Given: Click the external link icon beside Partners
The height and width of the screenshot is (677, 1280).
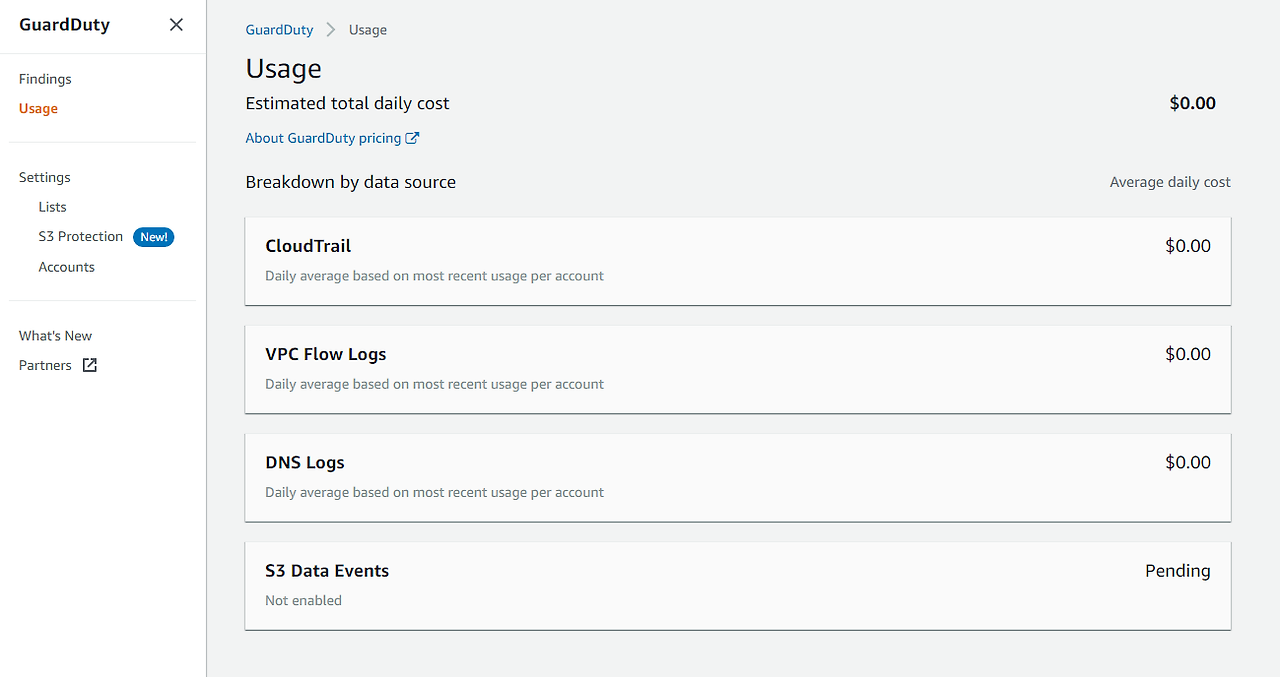Looking at the screenshot, I should point(90,365).
